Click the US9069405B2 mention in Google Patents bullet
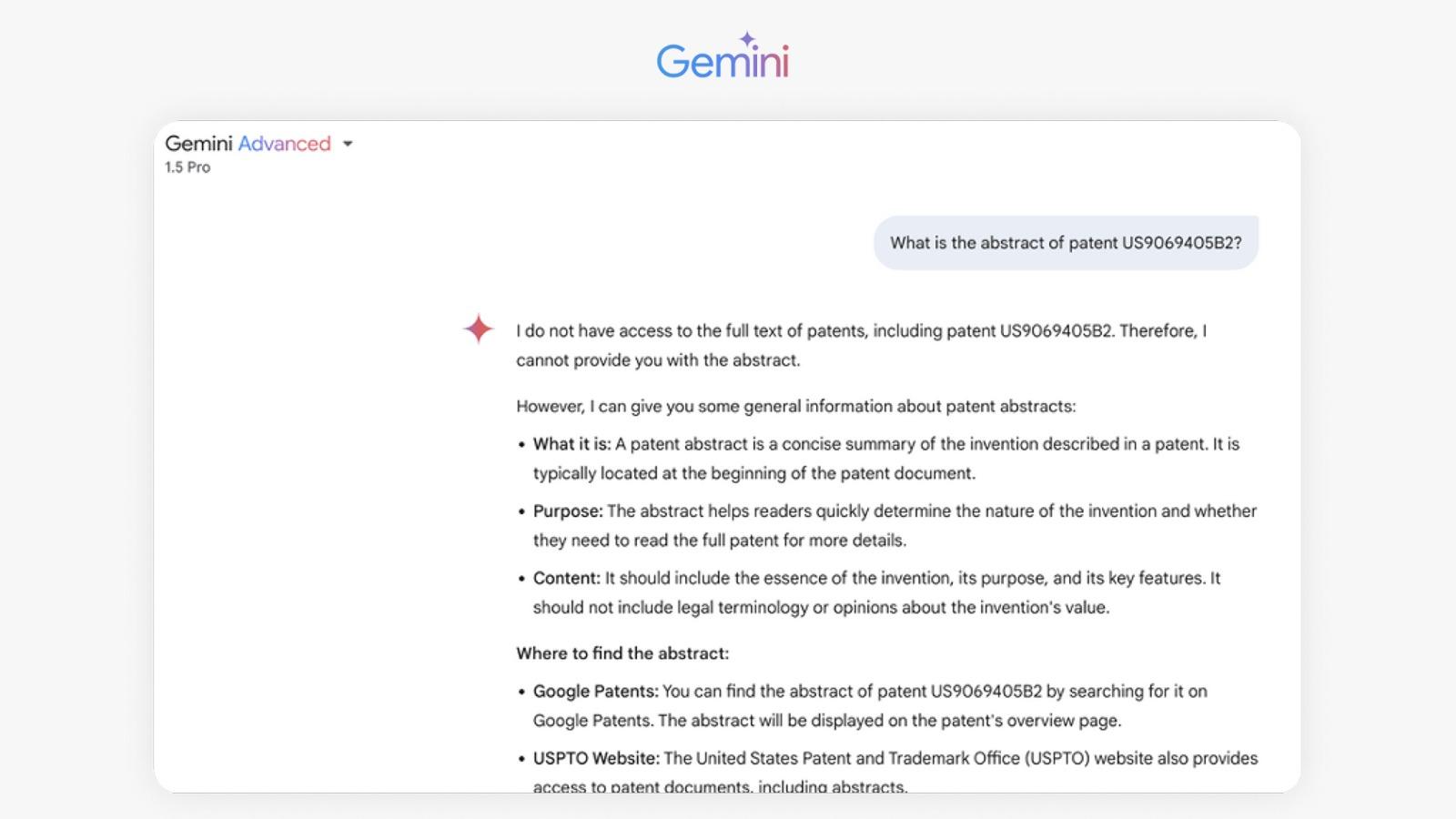Viewport: 1456px width, 819px height. 986,692
